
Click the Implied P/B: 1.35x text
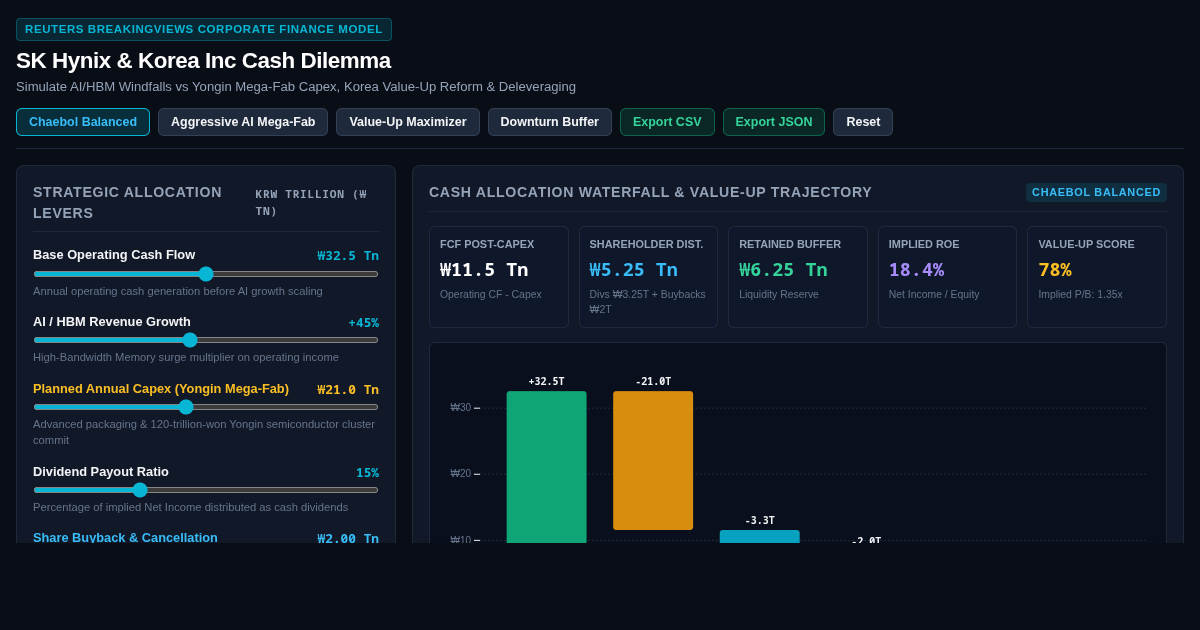[1080, 294]
